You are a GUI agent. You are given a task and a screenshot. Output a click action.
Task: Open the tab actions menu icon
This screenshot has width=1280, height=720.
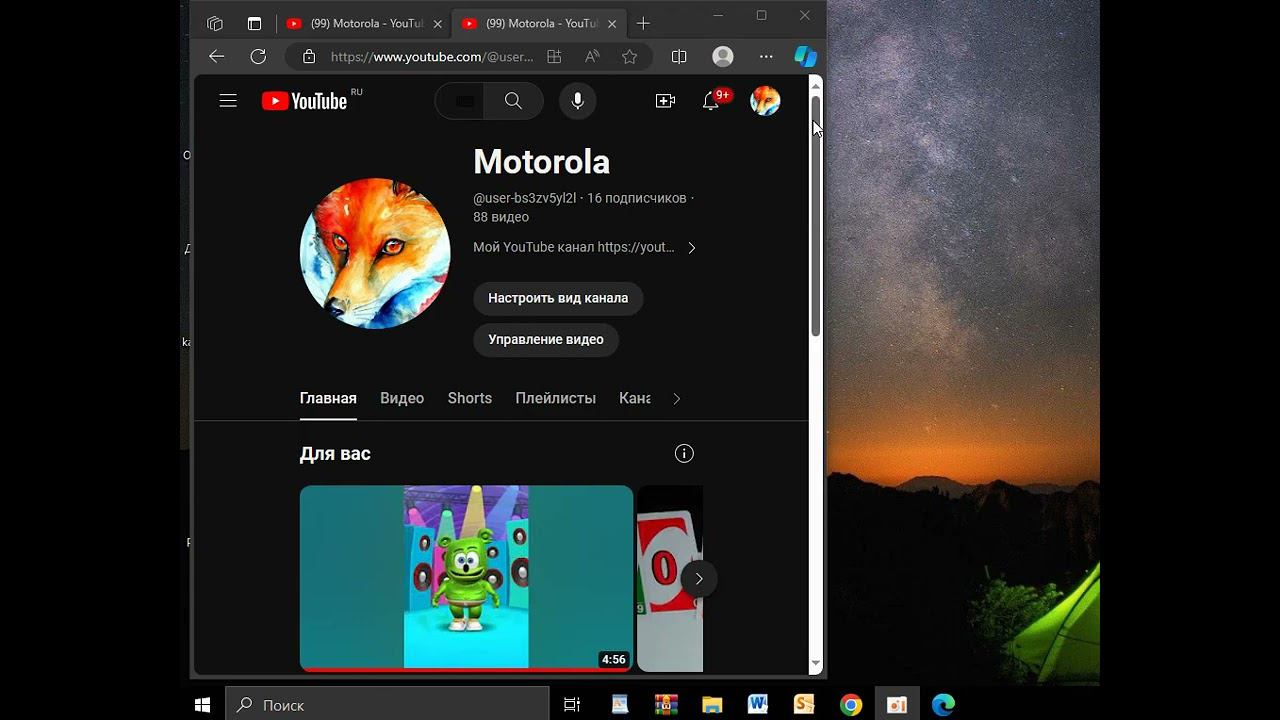(254, 23)
